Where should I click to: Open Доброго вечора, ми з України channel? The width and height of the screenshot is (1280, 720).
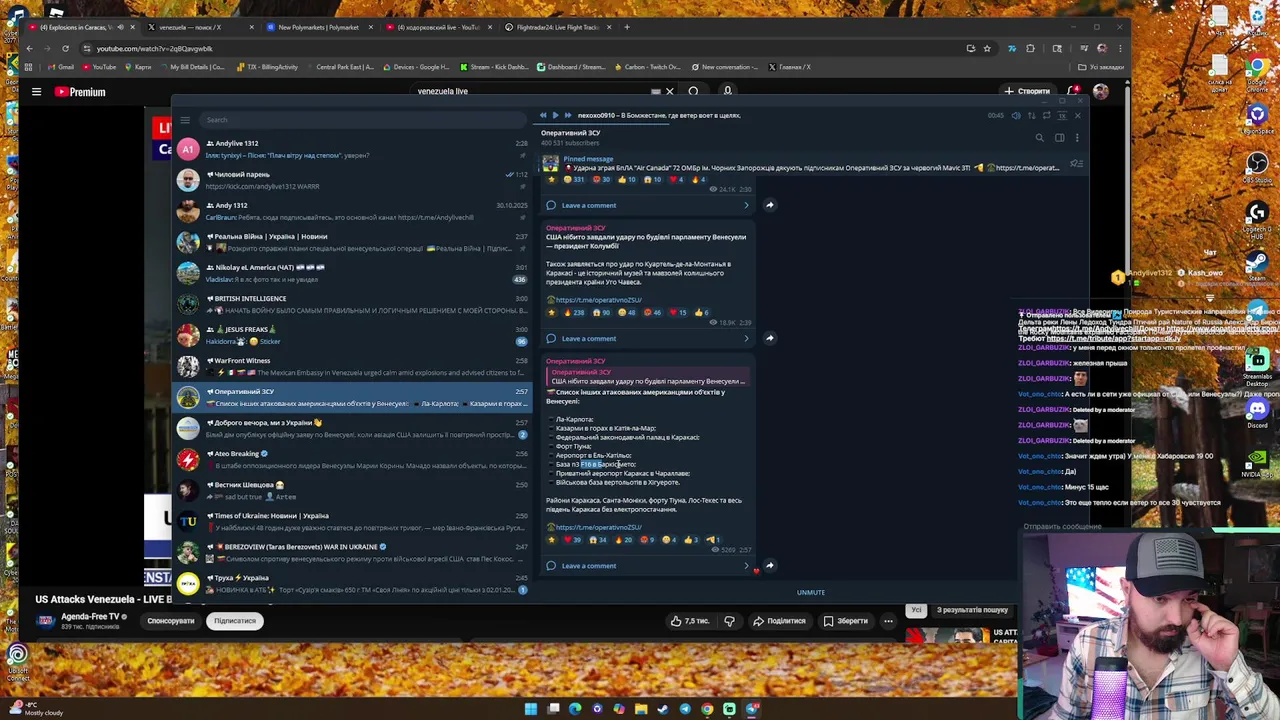pyautogui.click(x=350, y=428)
